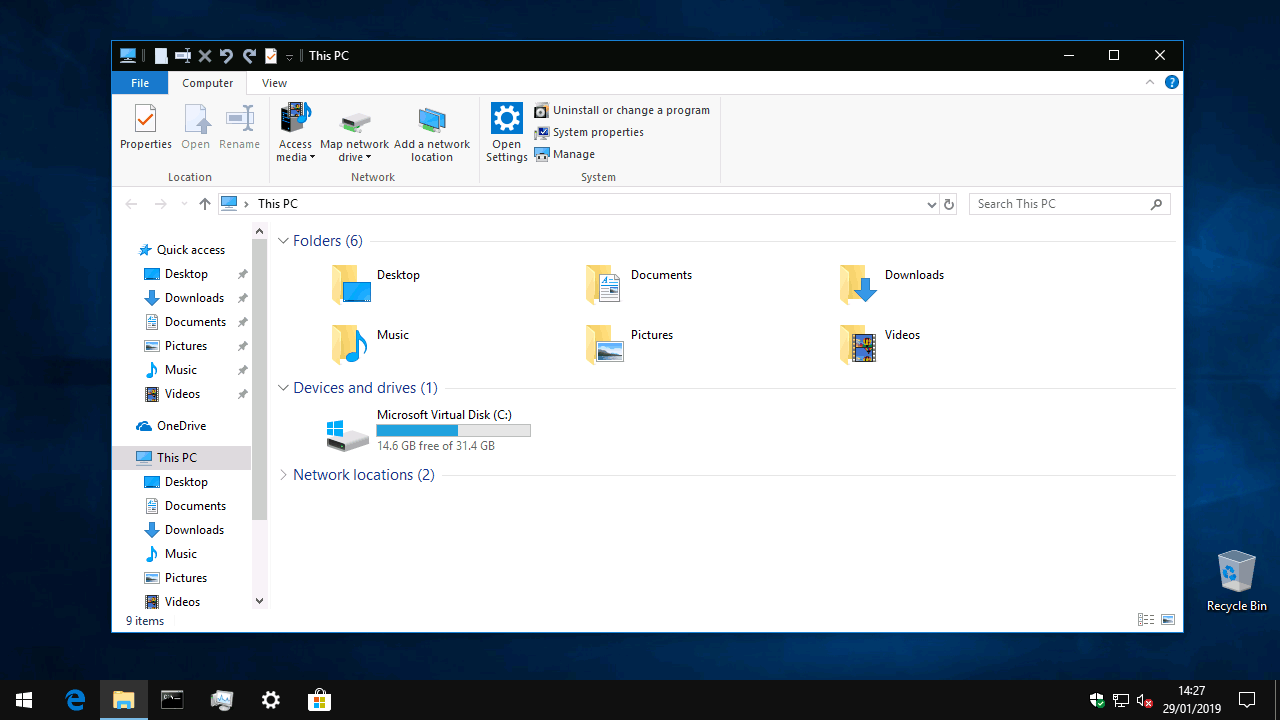The image size is (1280, 720).
Task: Click the Properties icon in ribbon
Action: (146, 127)
